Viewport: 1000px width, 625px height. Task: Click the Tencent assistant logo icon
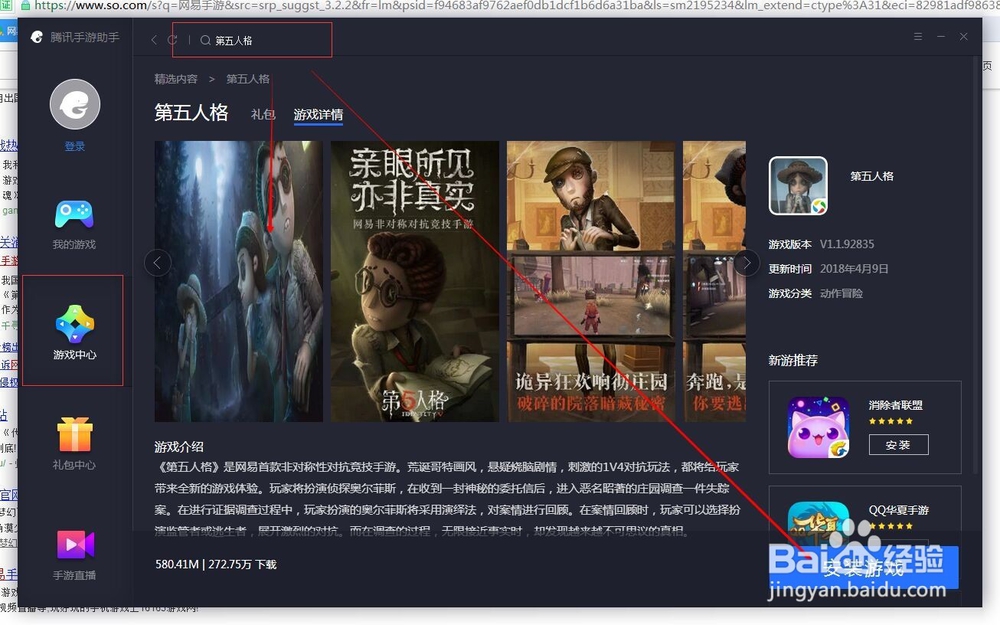37,38
